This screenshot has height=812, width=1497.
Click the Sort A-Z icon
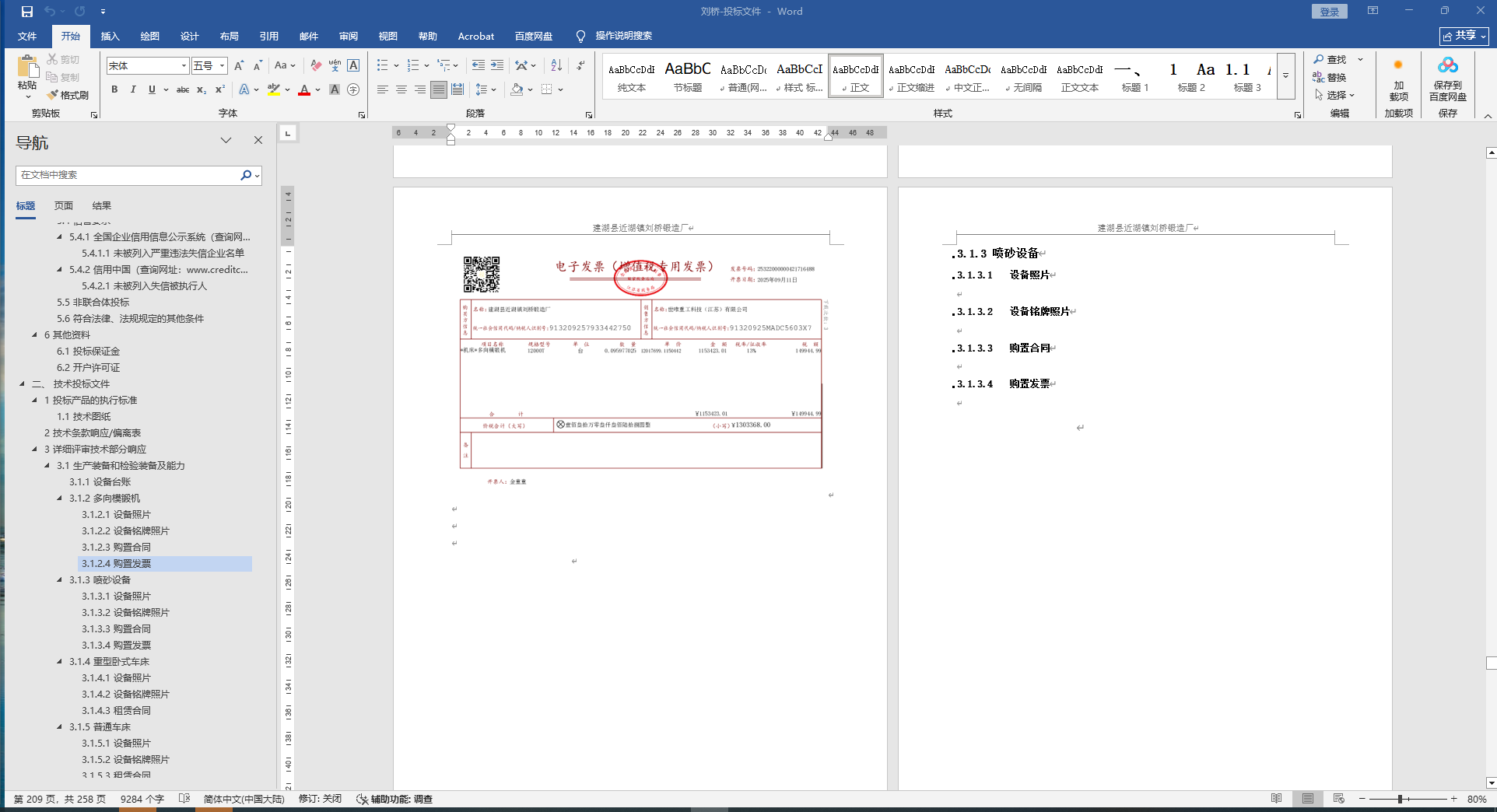pyautogui.click(x=556, y=66)
